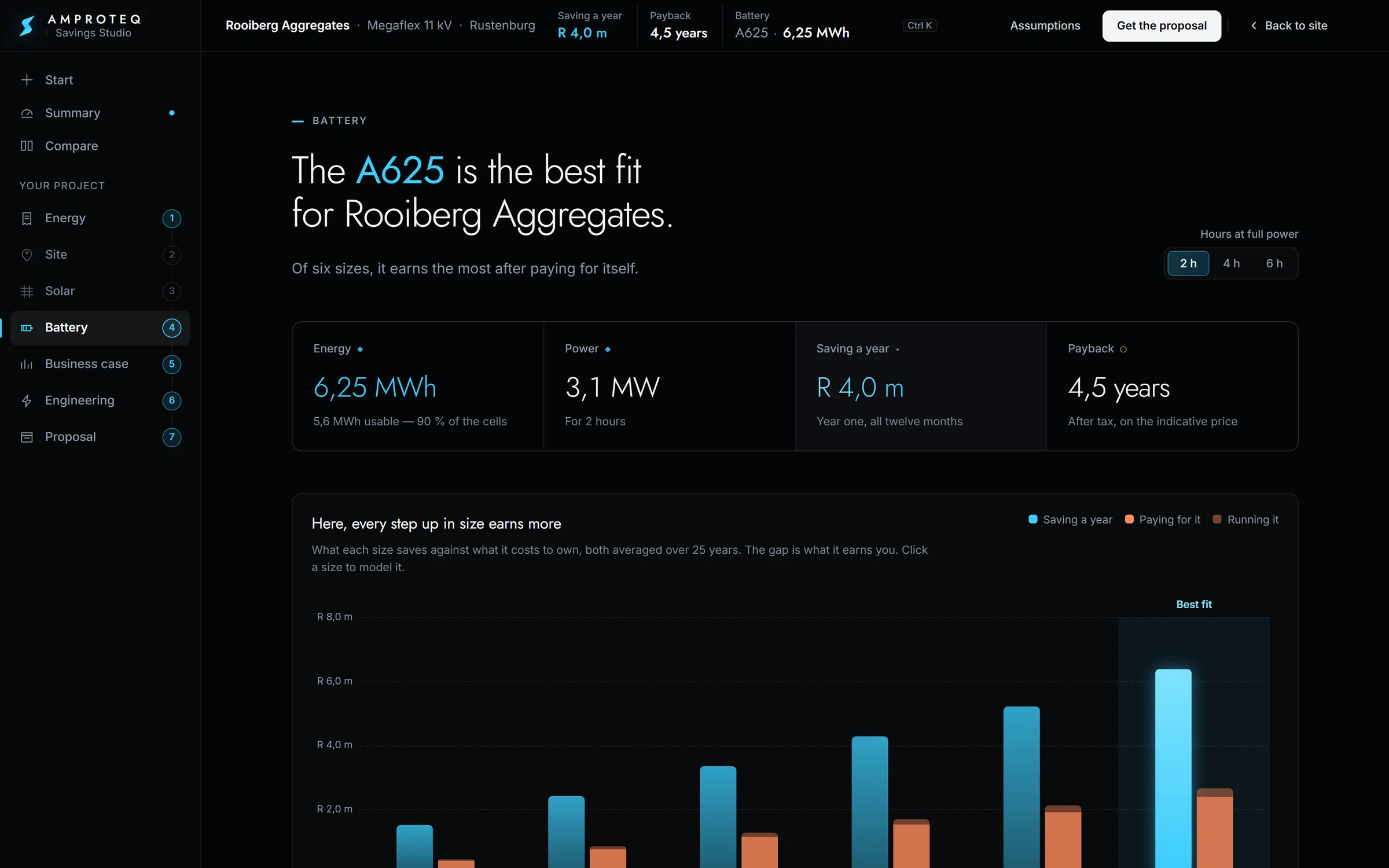Select 6 h hours at full power

coord(1274,263)
